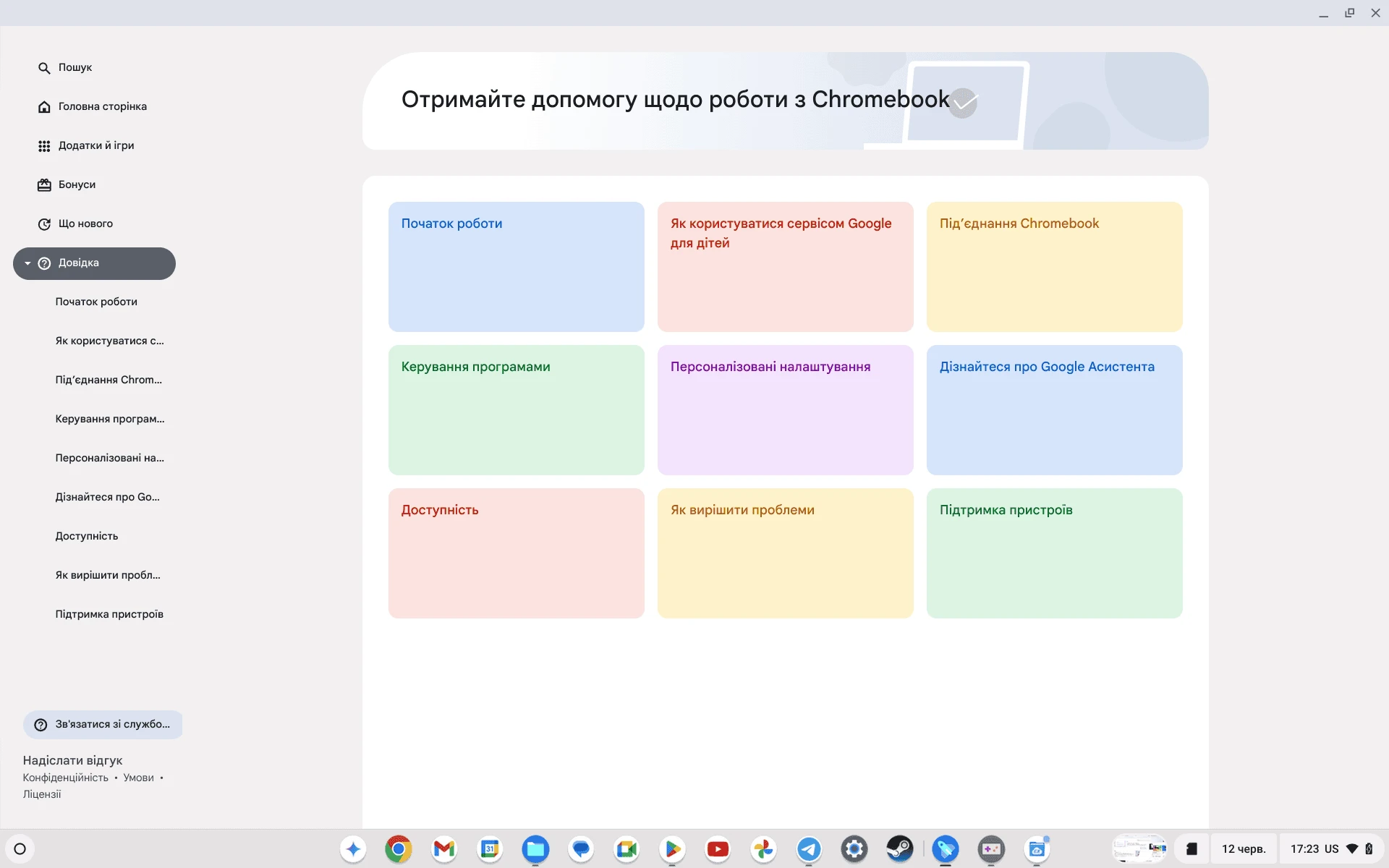Image resolution: width=1389 pixels, height=868 pixels.
Task: Open the Як користуватися с... sidebar item
Action: tap(110, 341)
